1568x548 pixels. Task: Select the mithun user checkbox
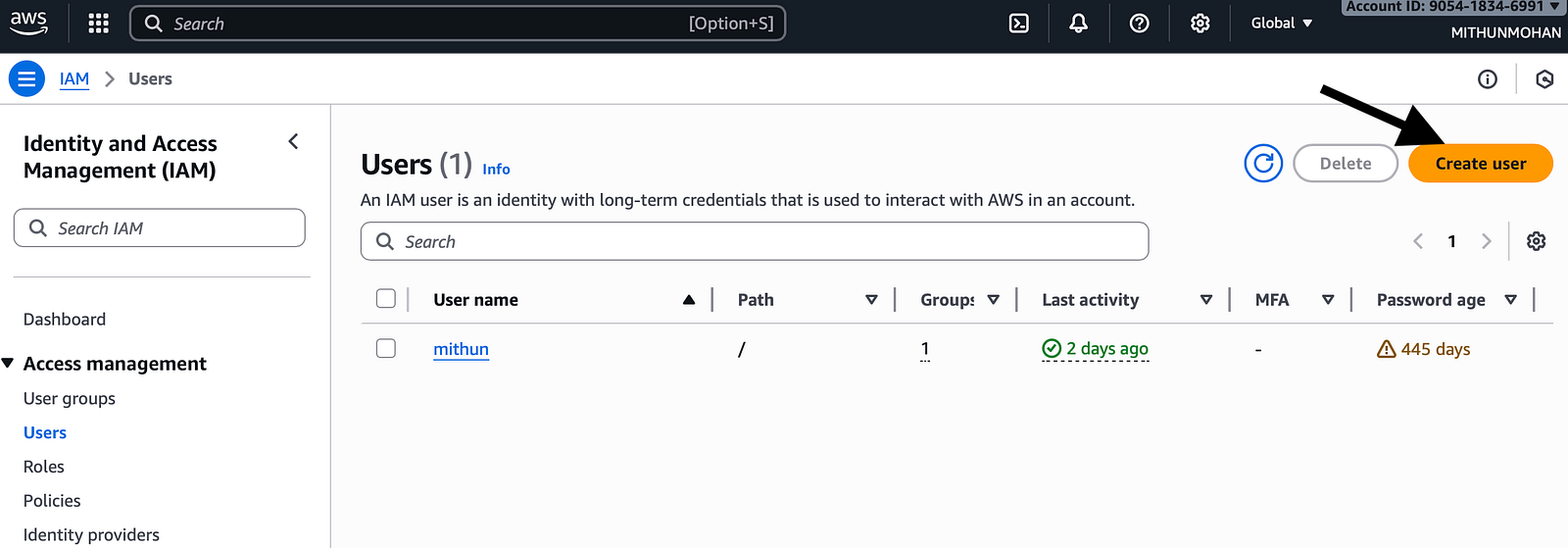click(x=386, y=348)
